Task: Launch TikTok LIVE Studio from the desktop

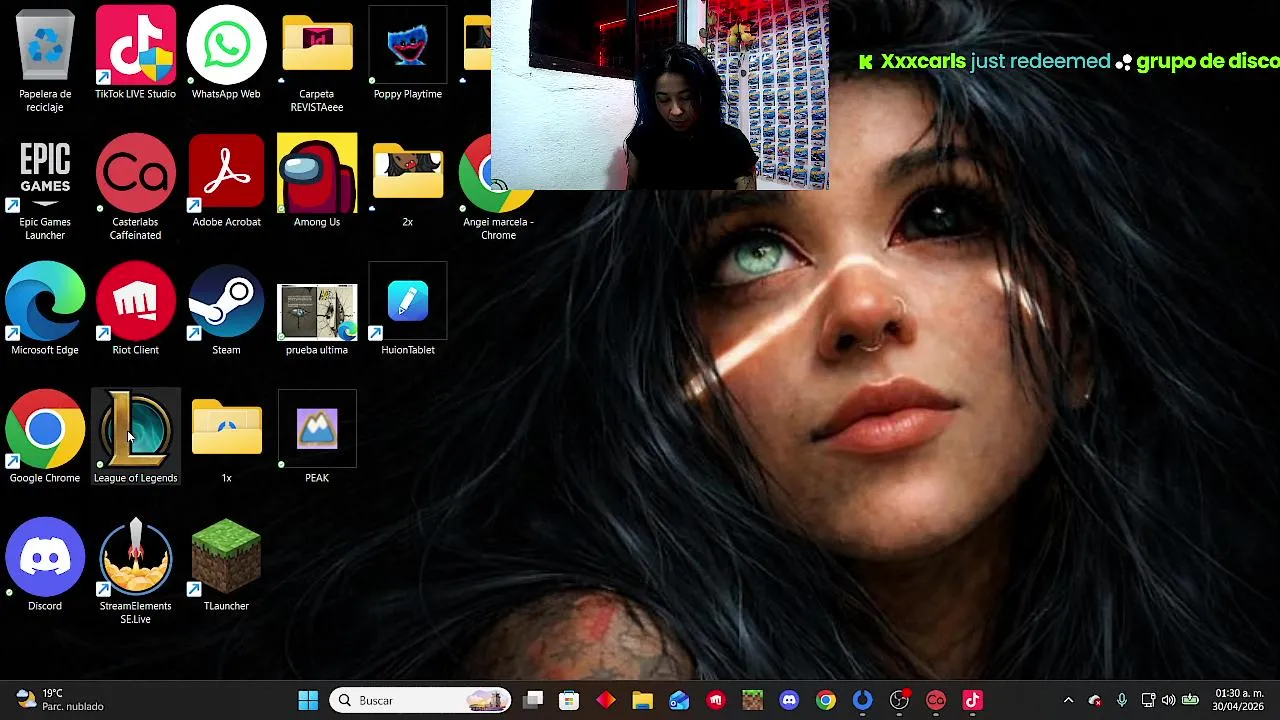Action: (135, 53)
